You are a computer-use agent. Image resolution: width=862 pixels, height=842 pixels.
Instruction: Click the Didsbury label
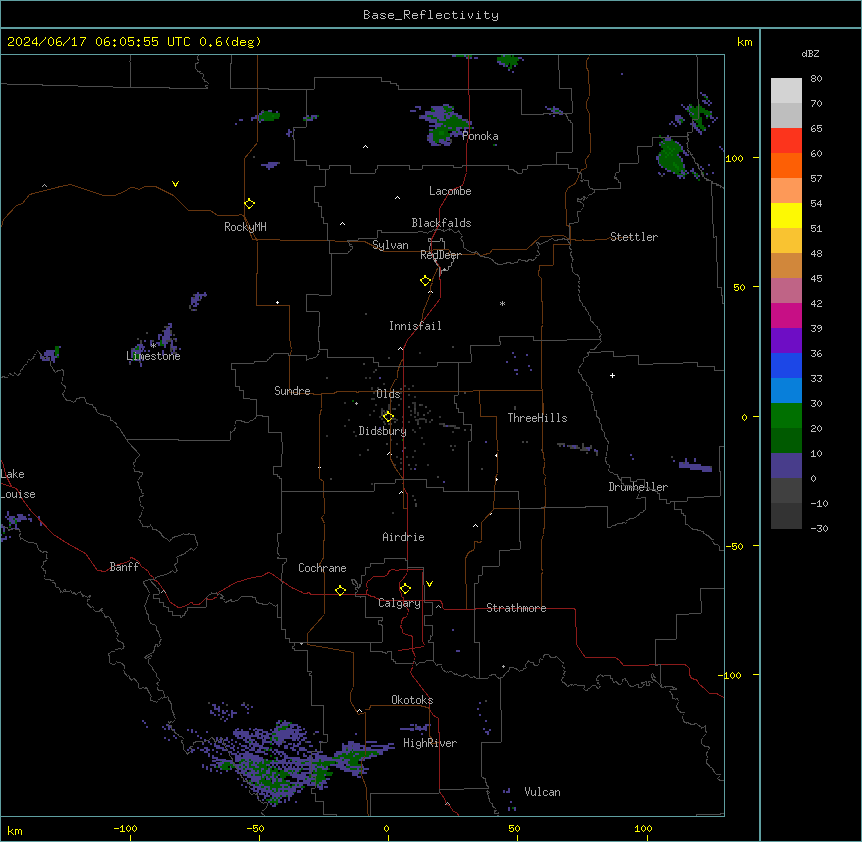[382, 431]
